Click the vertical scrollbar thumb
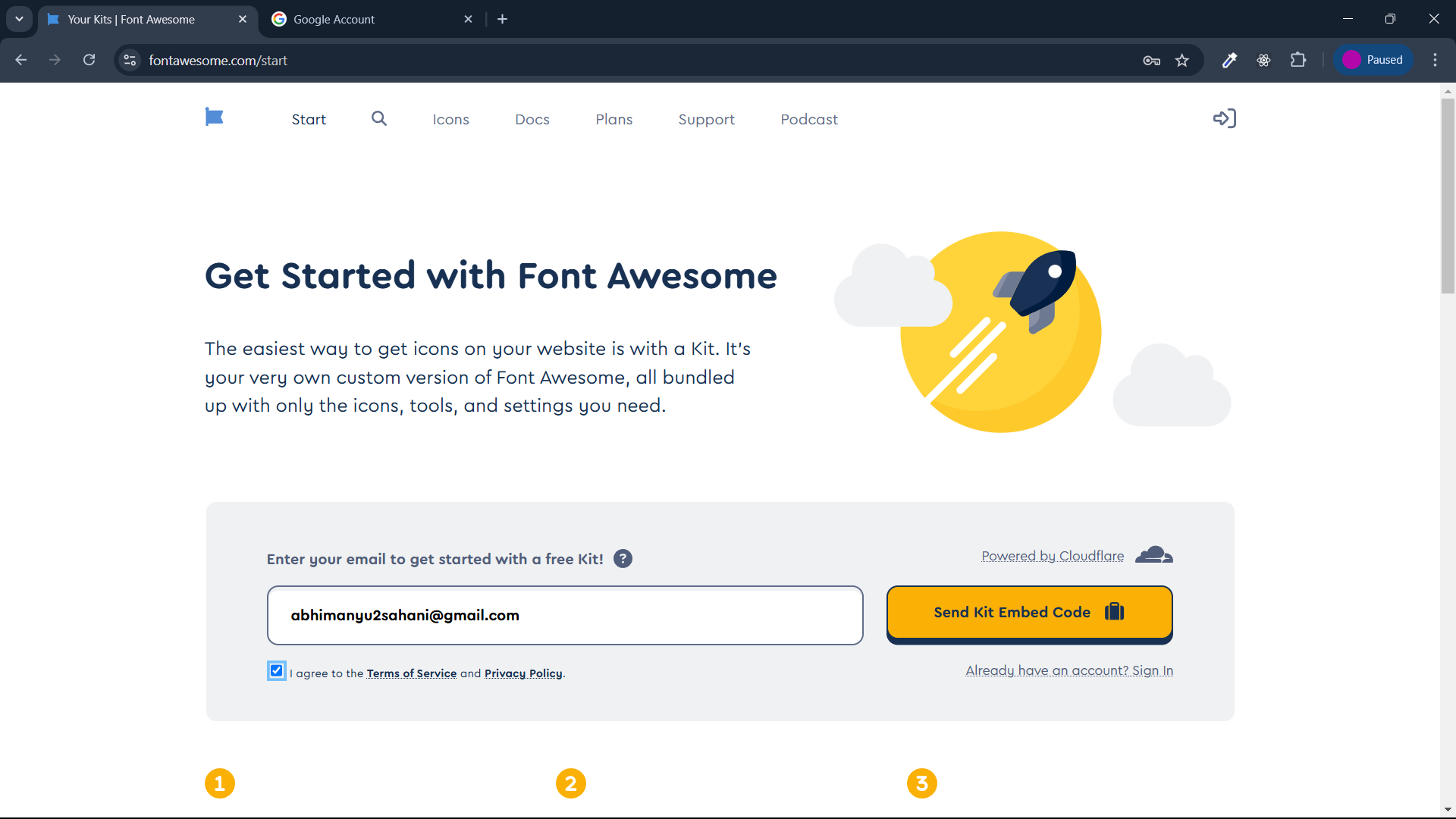The image size is (1456, 819). tap(1448, 196)
